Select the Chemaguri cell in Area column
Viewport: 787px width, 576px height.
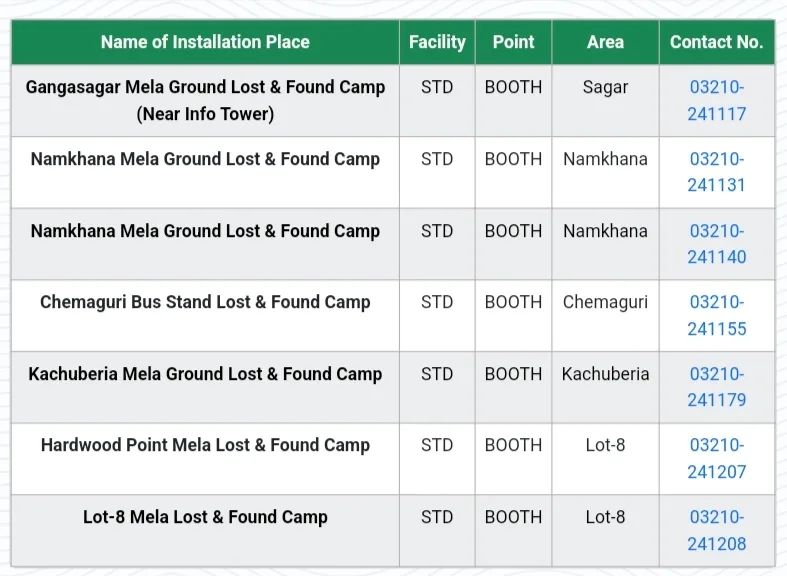pyautogui.click(x=605, y=302)
